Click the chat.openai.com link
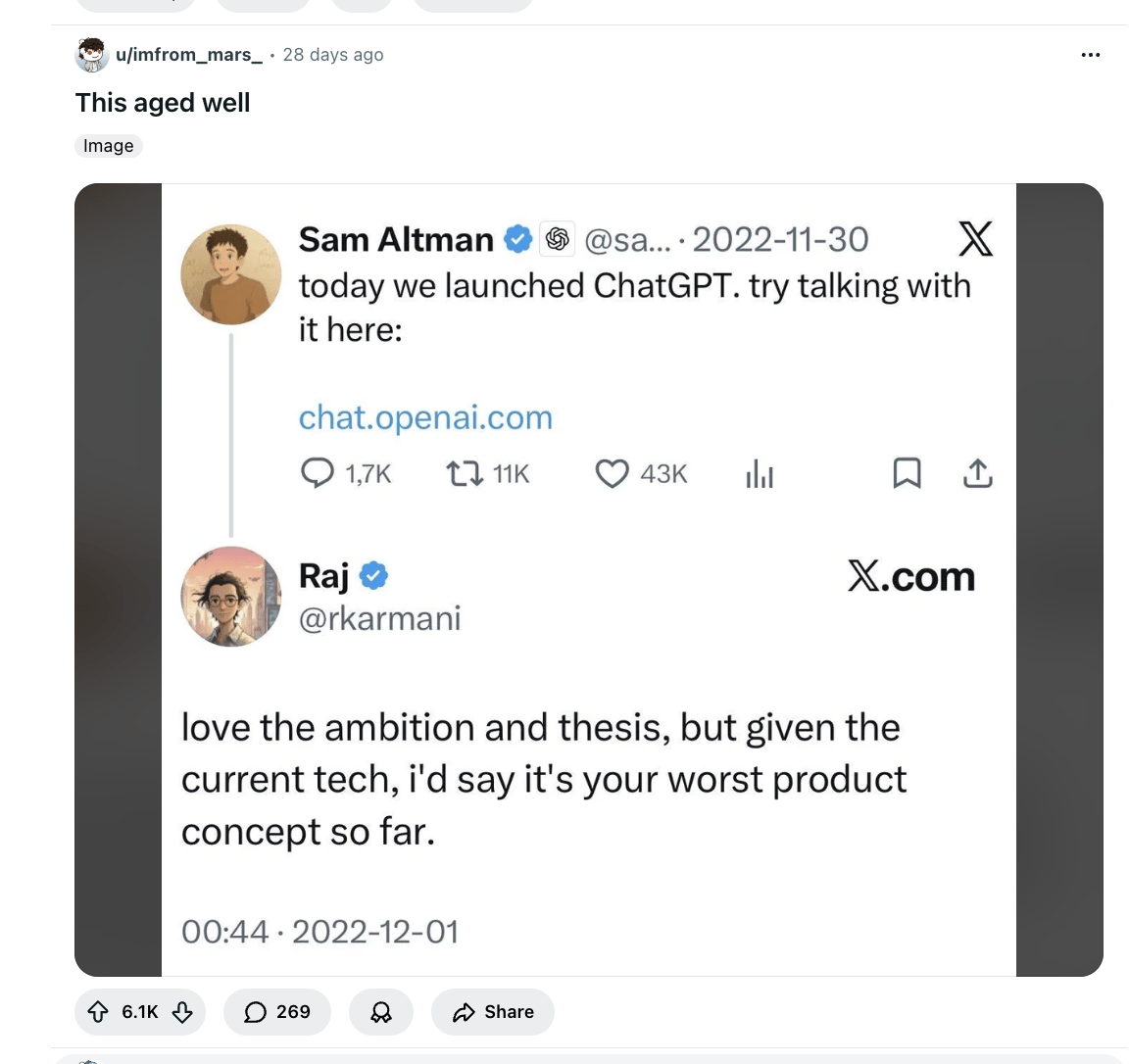The width and height of the screenshot is (1129, 1064). pos(425,417)
